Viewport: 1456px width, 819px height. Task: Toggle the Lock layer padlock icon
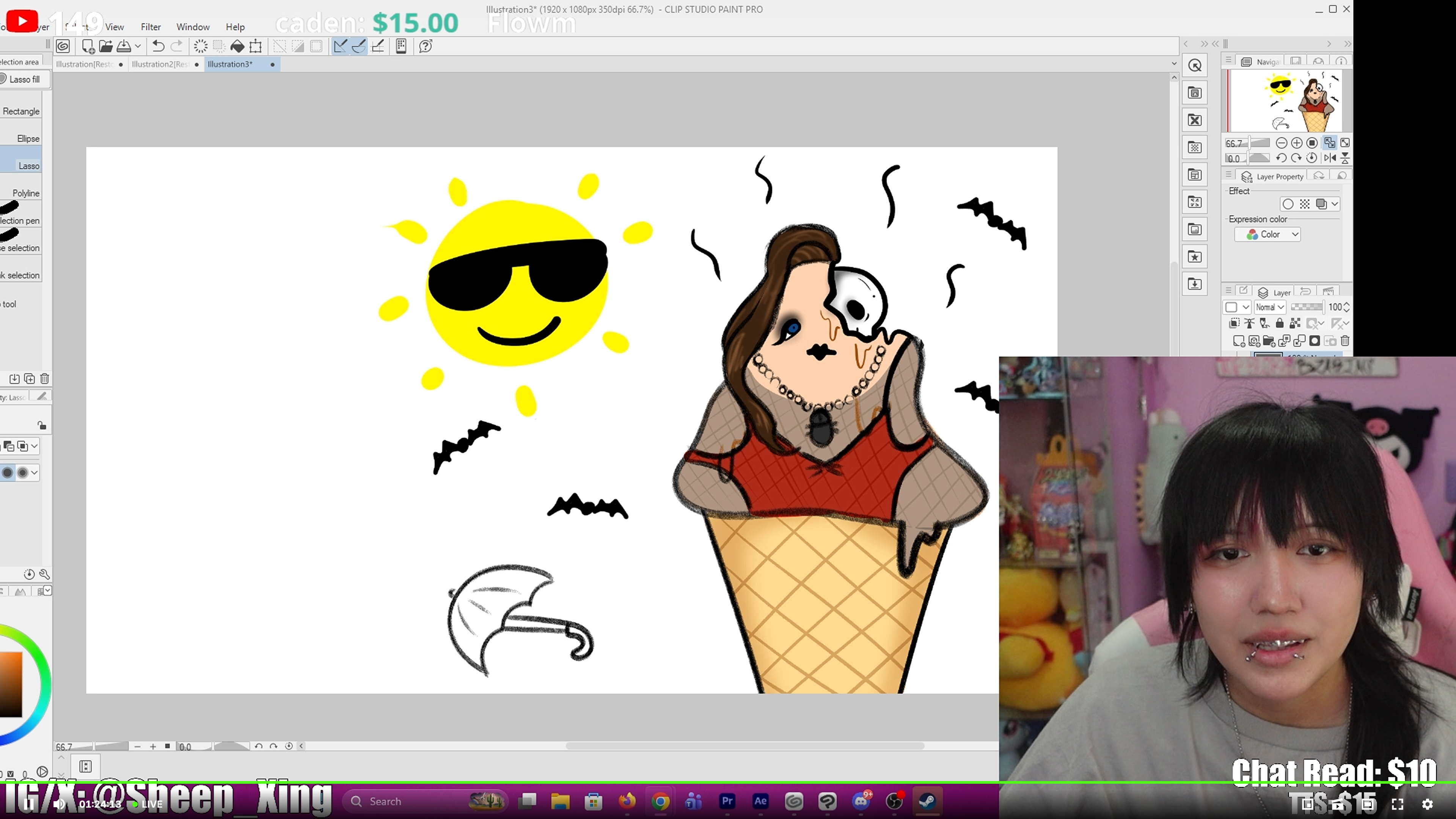click(1280, 323)
